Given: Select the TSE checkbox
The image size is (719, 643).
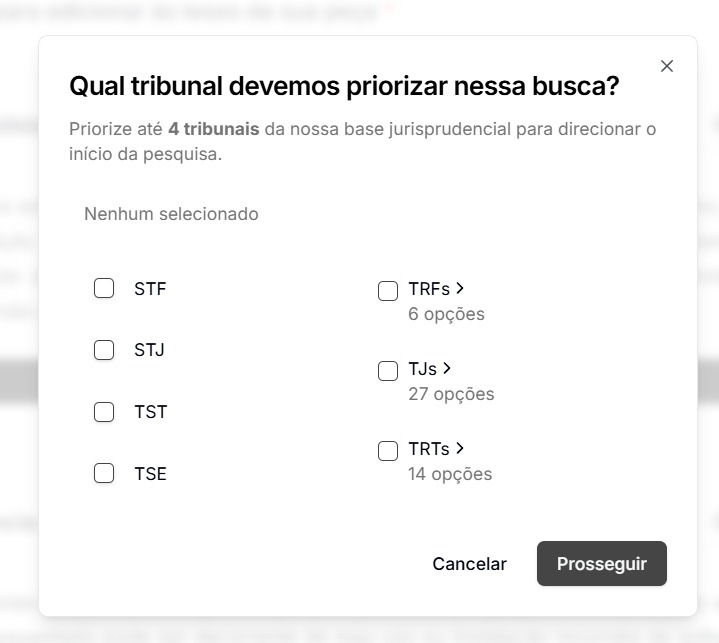Looking at the screenshot, I should [x=104, y=473].
